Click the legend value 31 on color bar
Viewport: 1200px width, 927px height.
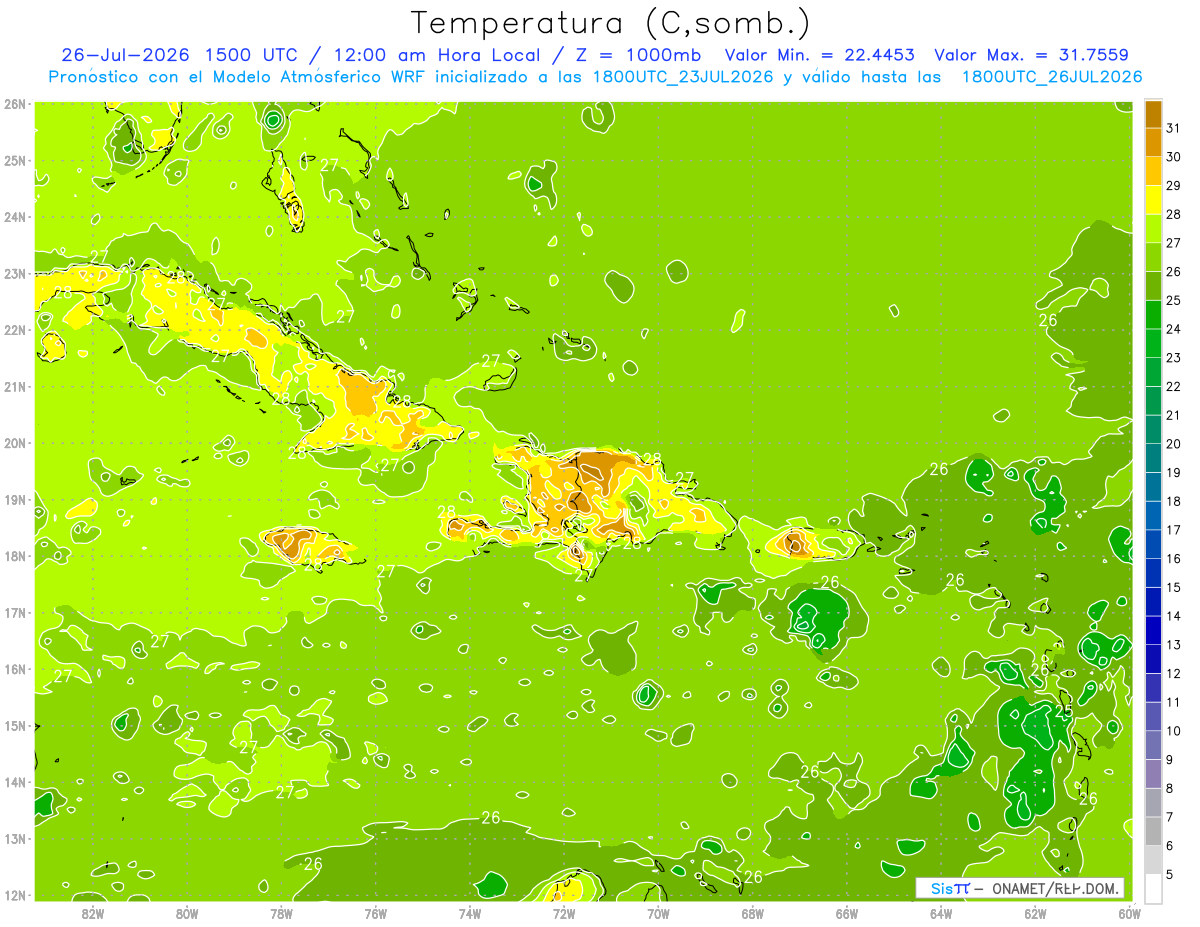(x=1173, y=128)
